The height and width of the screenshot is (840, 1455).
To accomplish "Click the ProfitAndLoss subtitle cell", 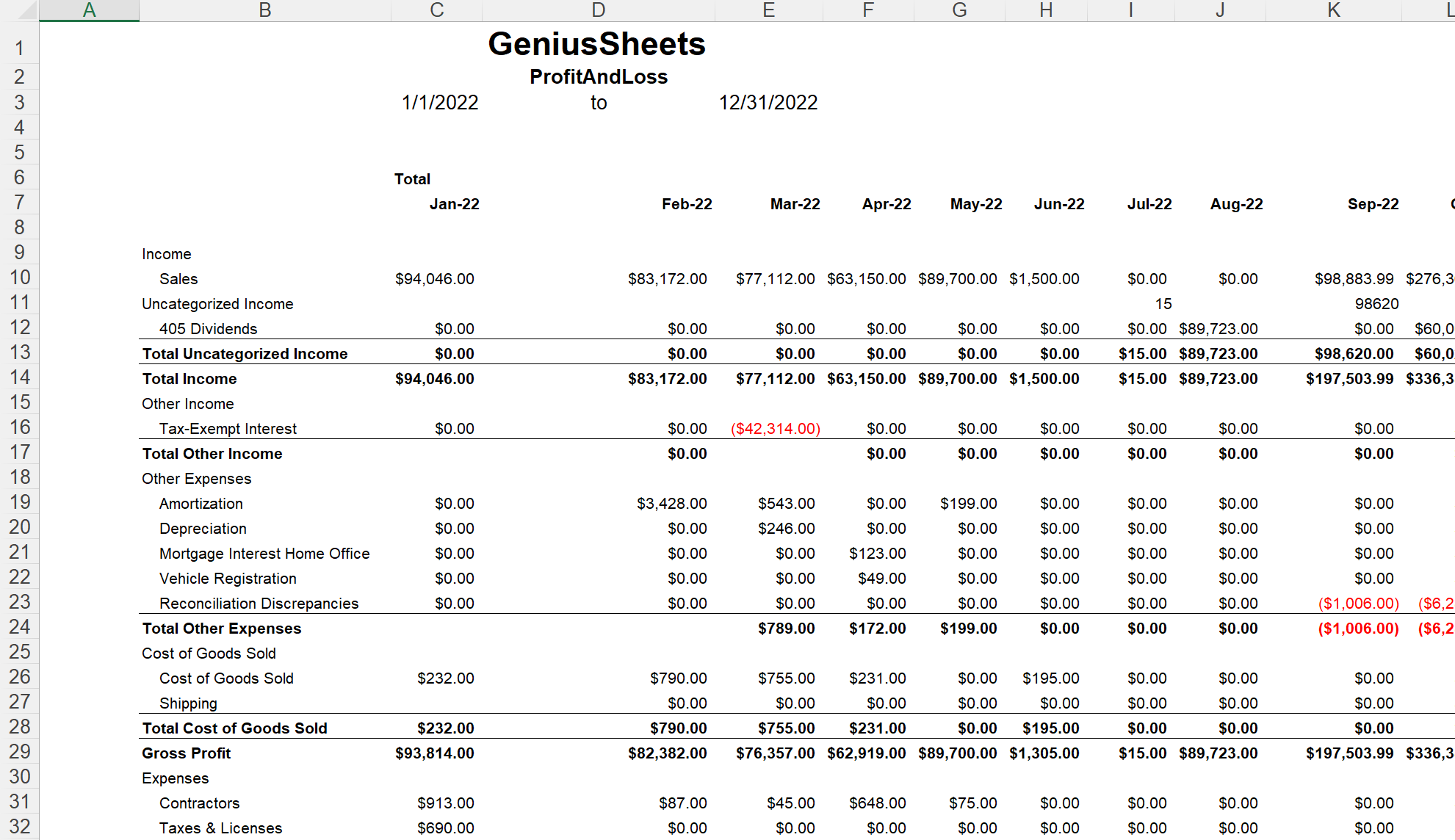I will [x=598, y=77].
